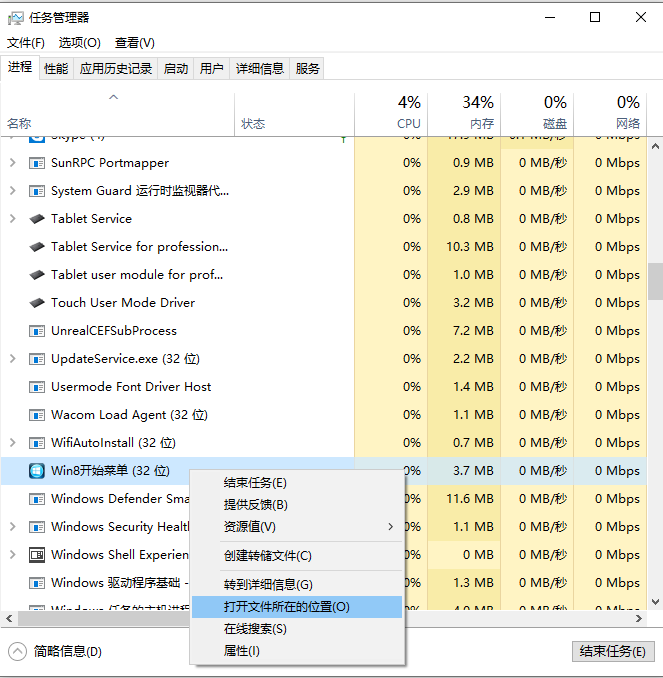
Task: Switch to the 用户 tab
Action: tap(211, 68)
